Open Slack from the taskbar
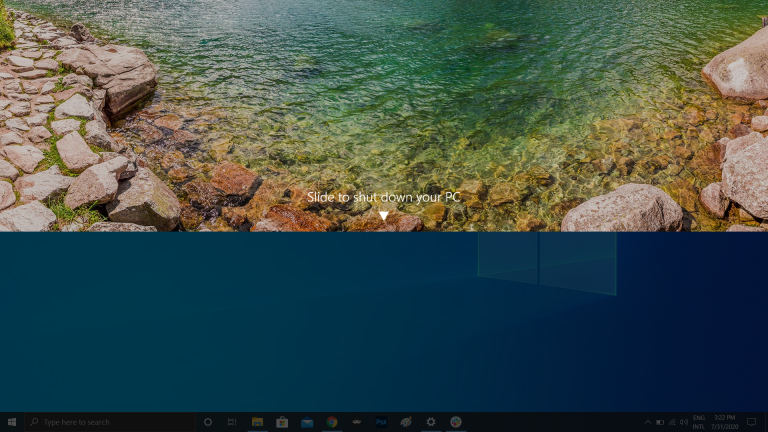This screenshot has height=432, width=768. (455, 422)
